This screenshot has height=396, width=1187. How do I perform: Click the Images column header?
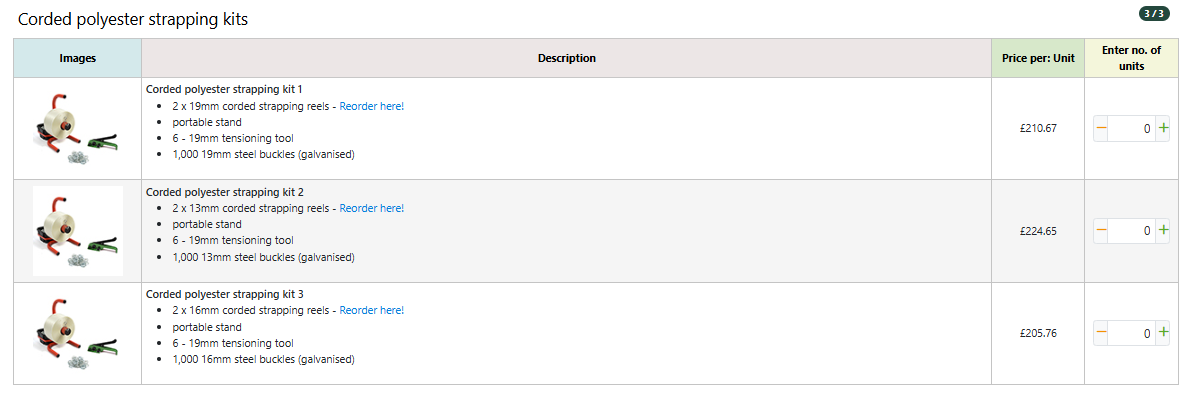[x=77, y=58]
